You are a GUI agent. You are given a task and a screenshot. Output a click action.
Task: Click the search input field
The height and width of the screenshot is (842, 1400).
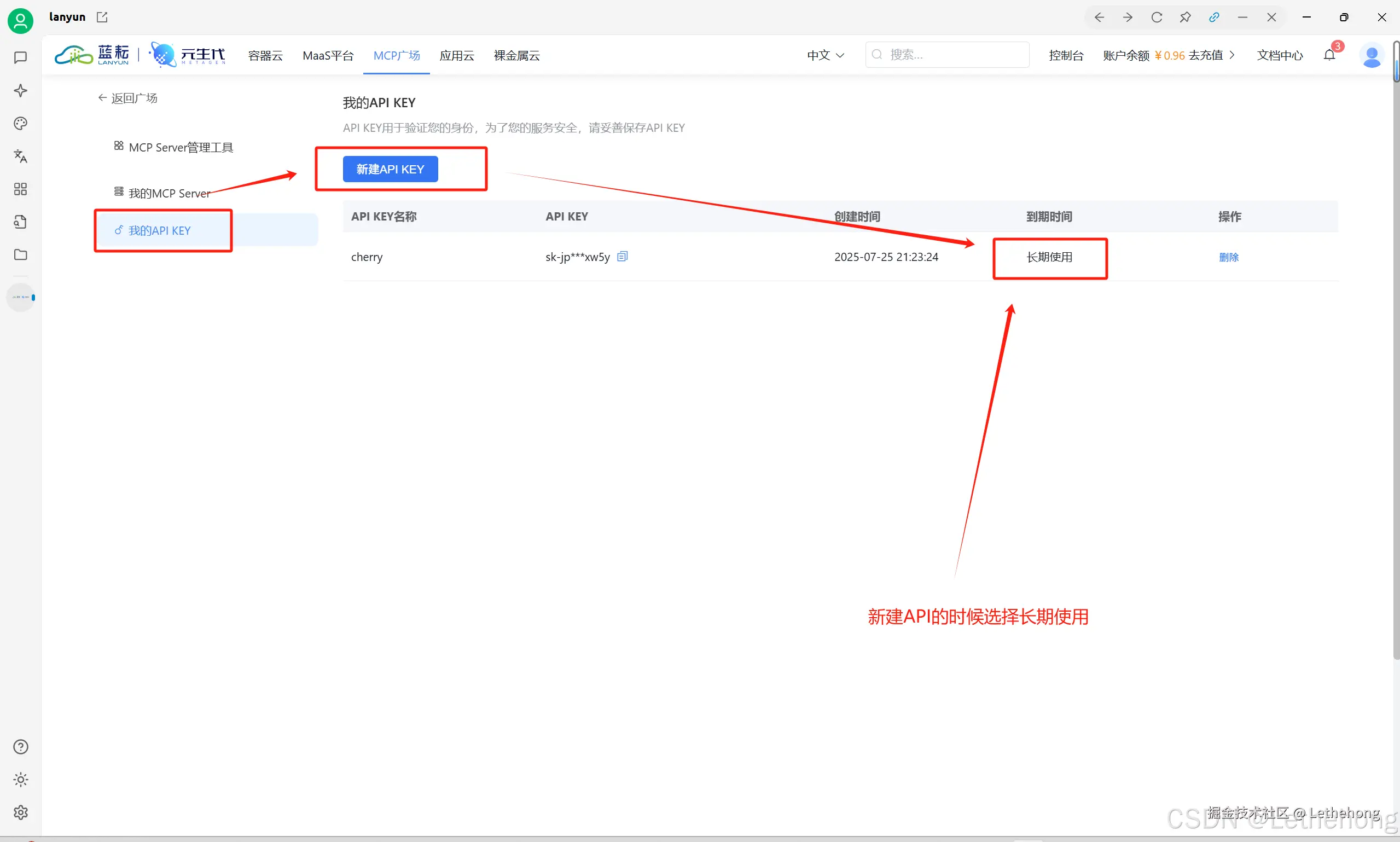pos(946,55)
